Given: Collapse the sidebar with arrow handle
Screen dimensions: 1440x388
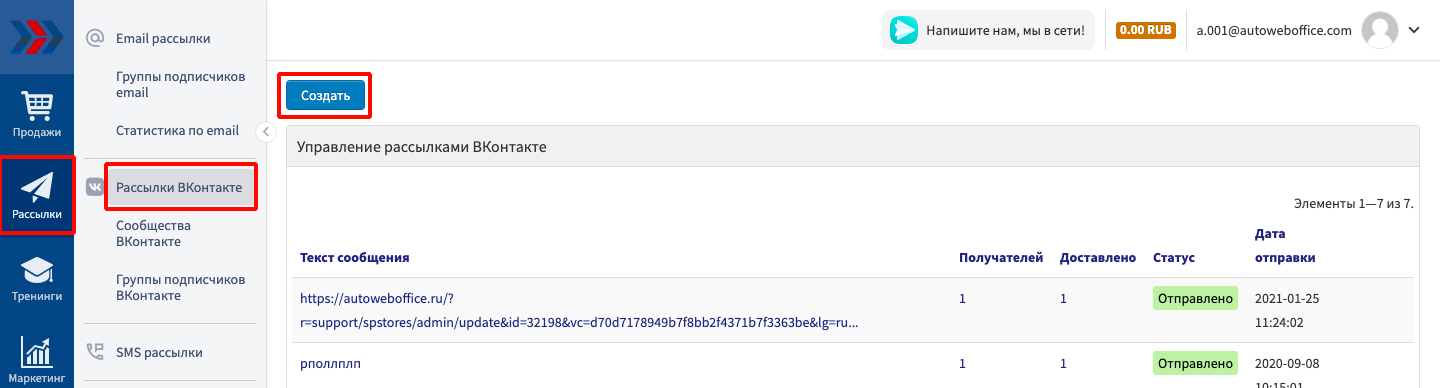Looking at the screenshot, I should point(265,131).
